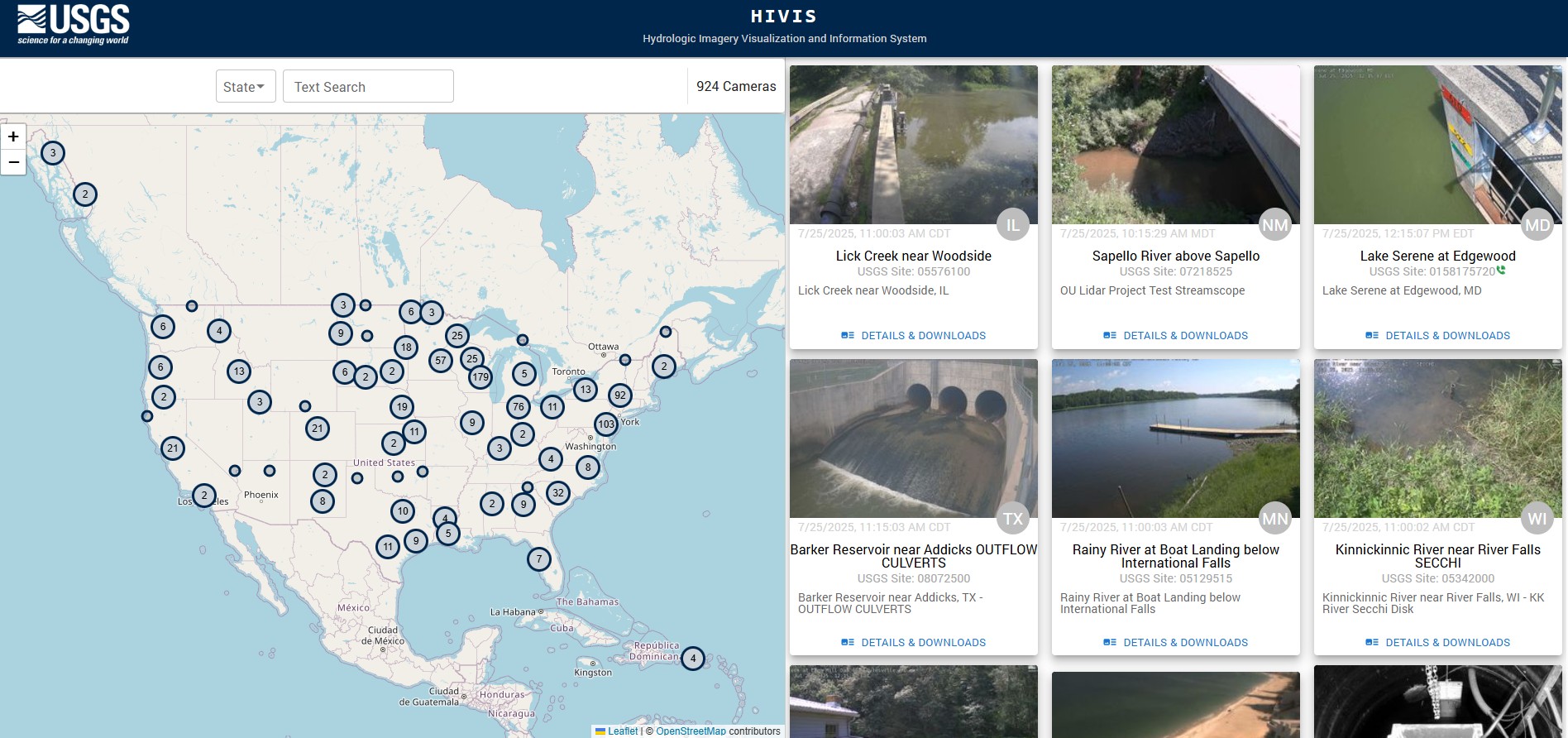The width and height of the screenshot is (1568, 738).
Task: Click the Sapello River above Sapello title
Action: point(1176,256)
